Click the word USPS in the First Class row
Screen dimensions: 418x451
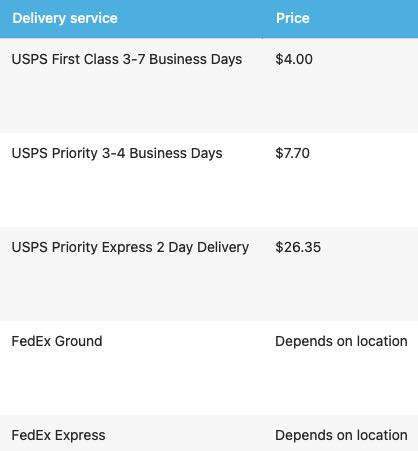(30, 59)
